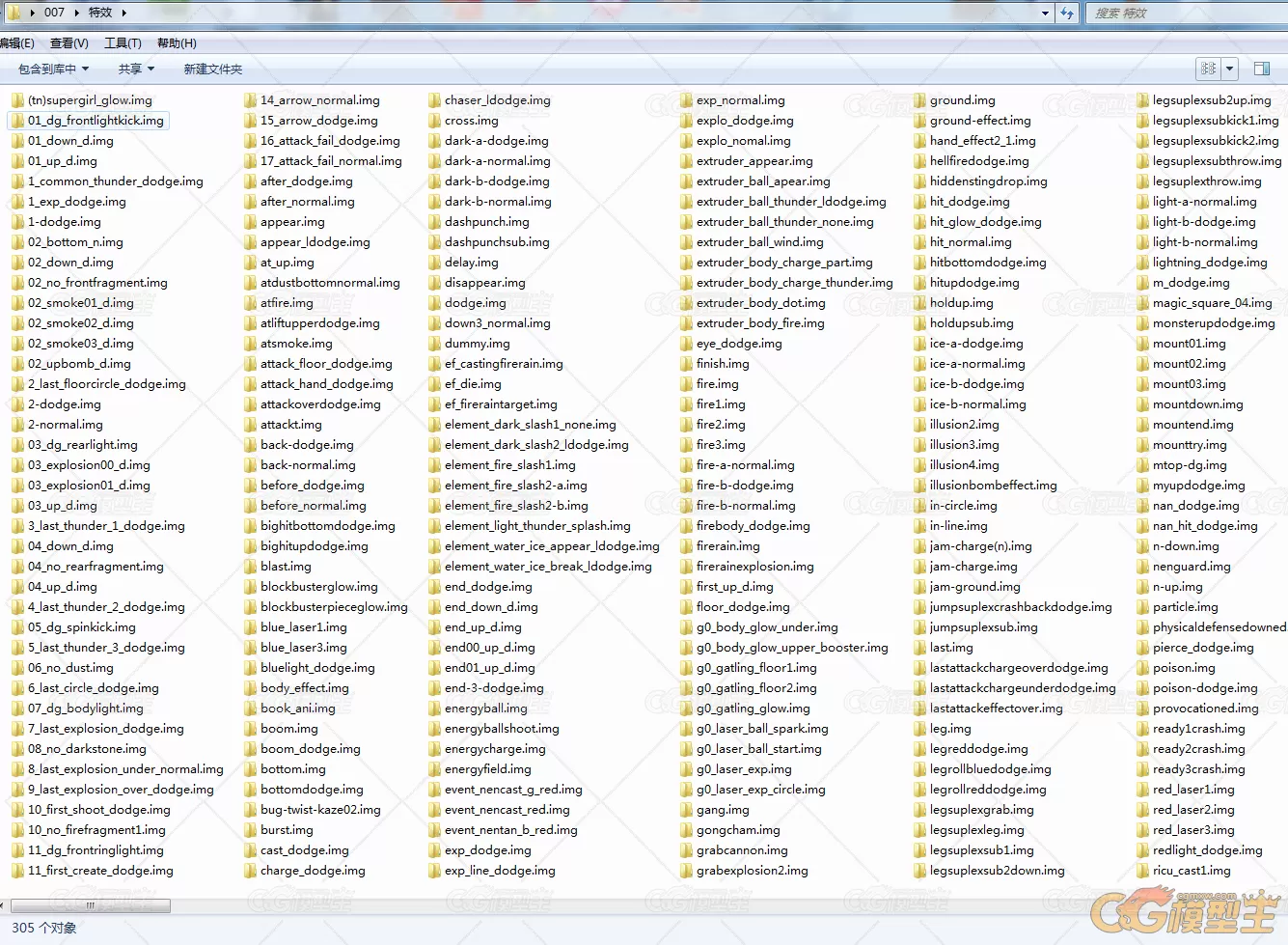Click the change view icon

1208,69
